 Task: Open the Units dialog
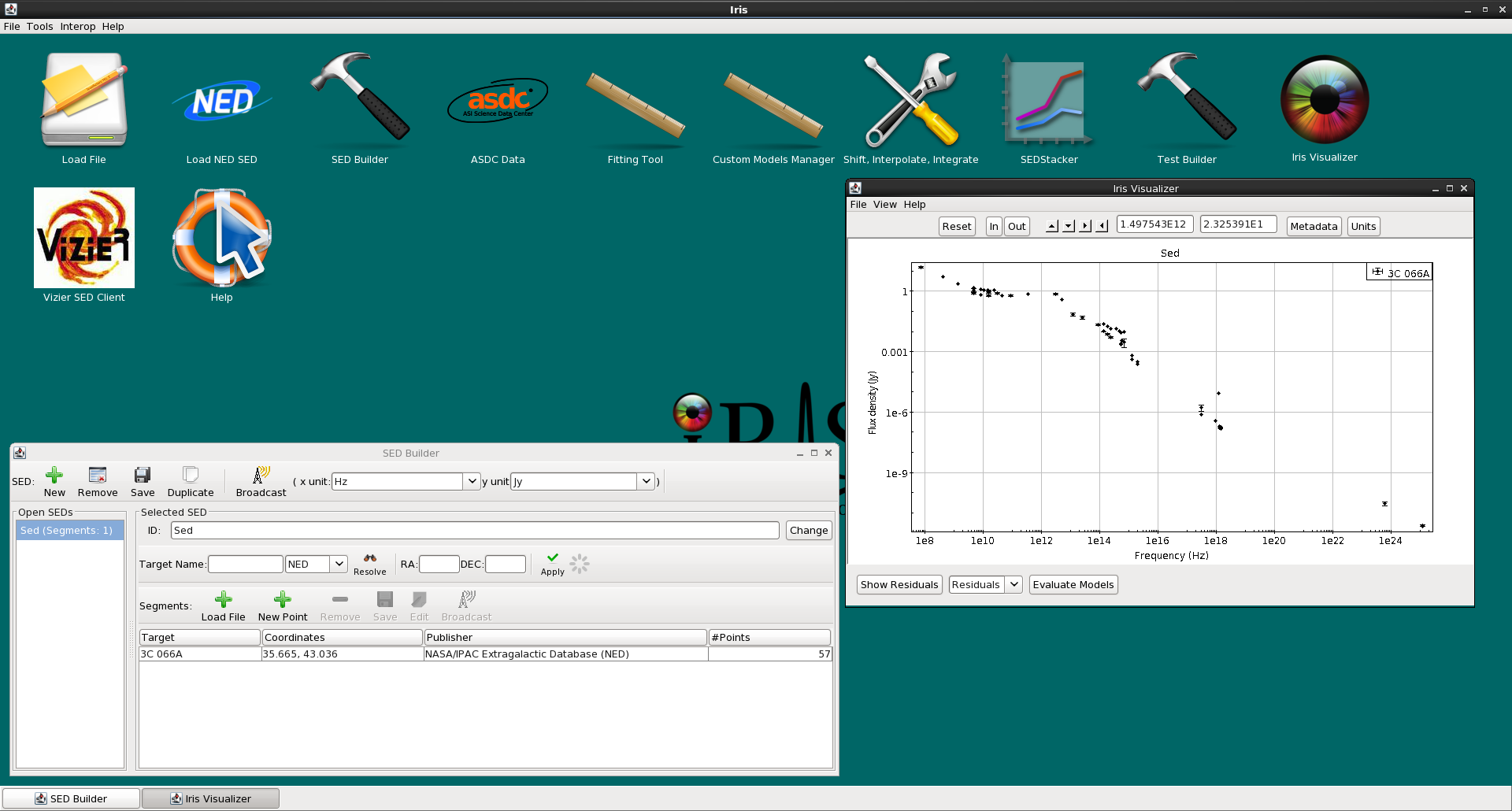1364,226
